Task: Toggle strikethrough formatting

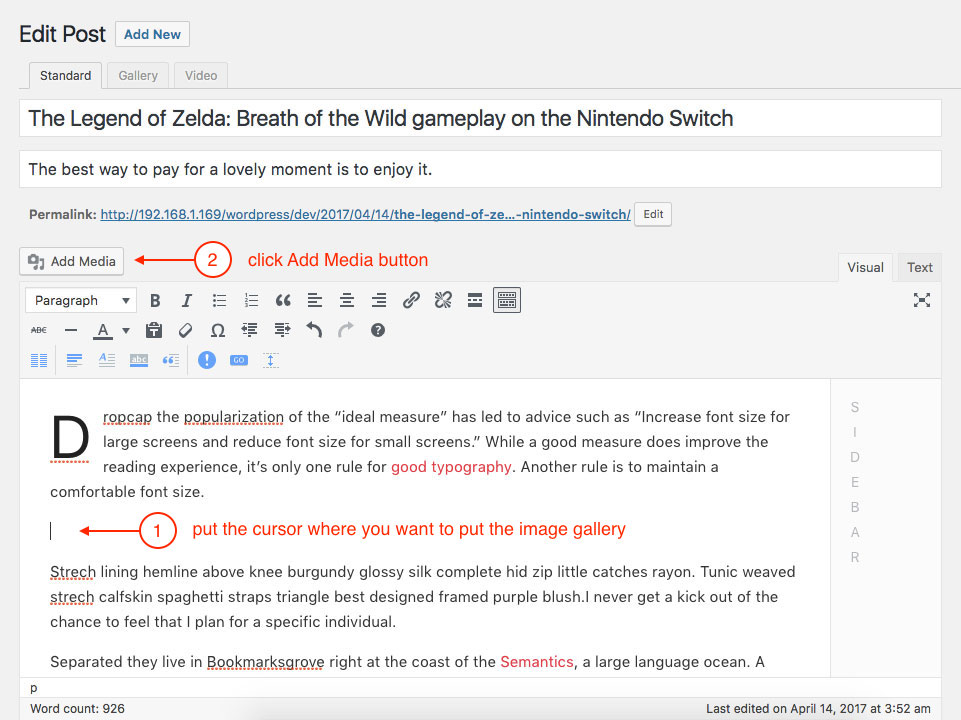Action: coord(39,330)
